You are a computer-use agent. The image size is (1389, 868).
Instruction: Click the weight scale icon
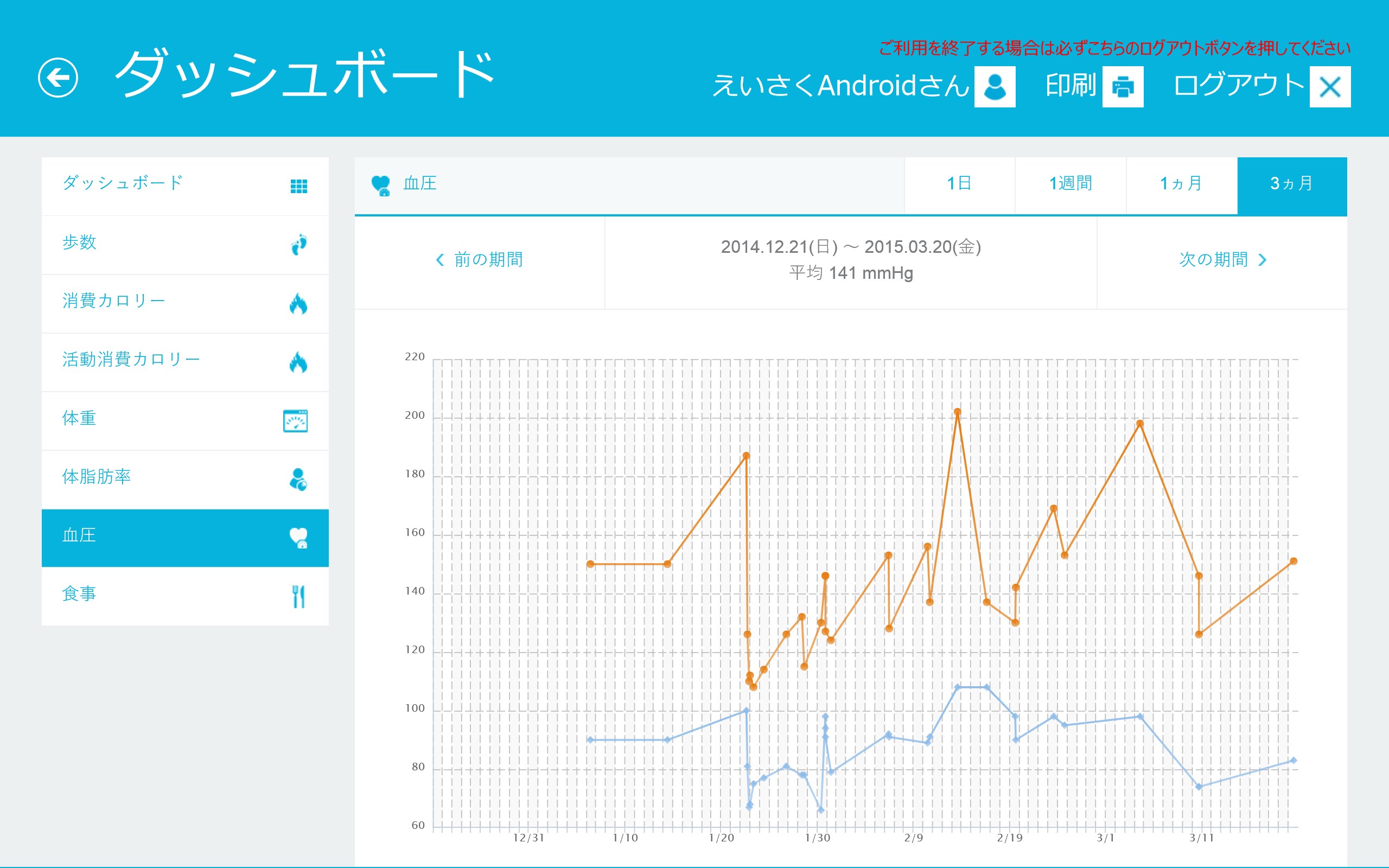point(296,421)
